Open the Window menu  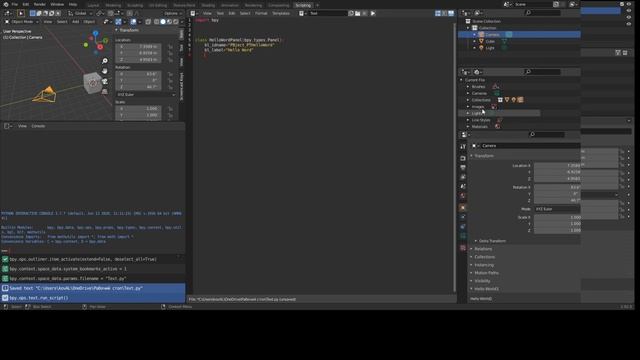click(x=57, y=4)
